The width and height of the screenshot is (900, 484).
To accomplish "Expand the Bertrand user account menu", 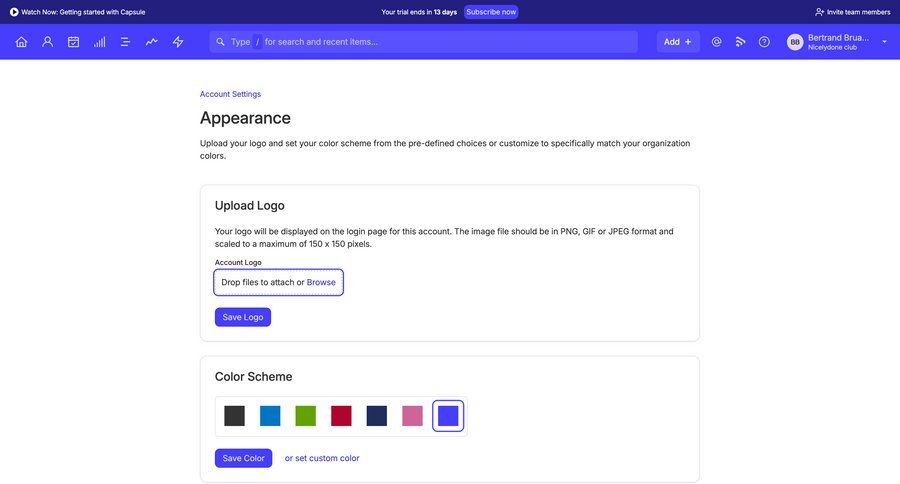I will (837, 42).
